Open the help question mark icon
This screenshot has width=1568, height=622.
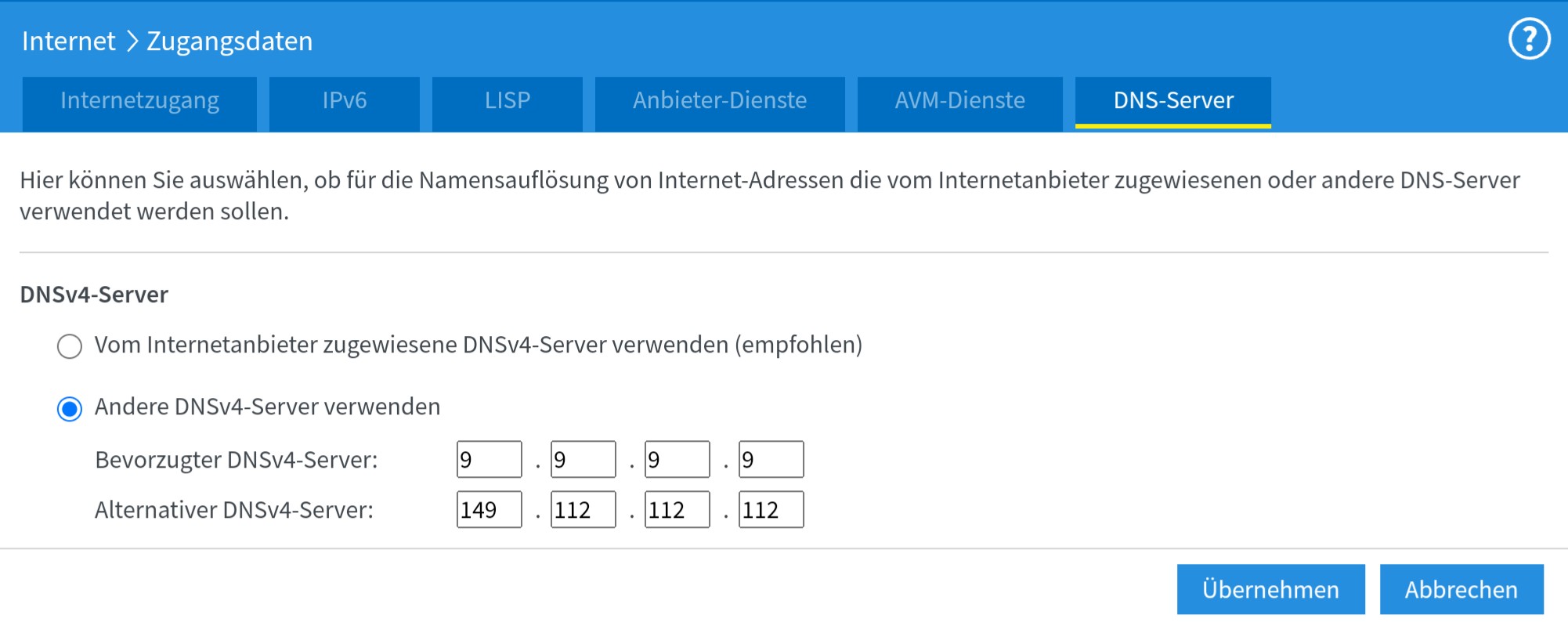coord(1529,39)
